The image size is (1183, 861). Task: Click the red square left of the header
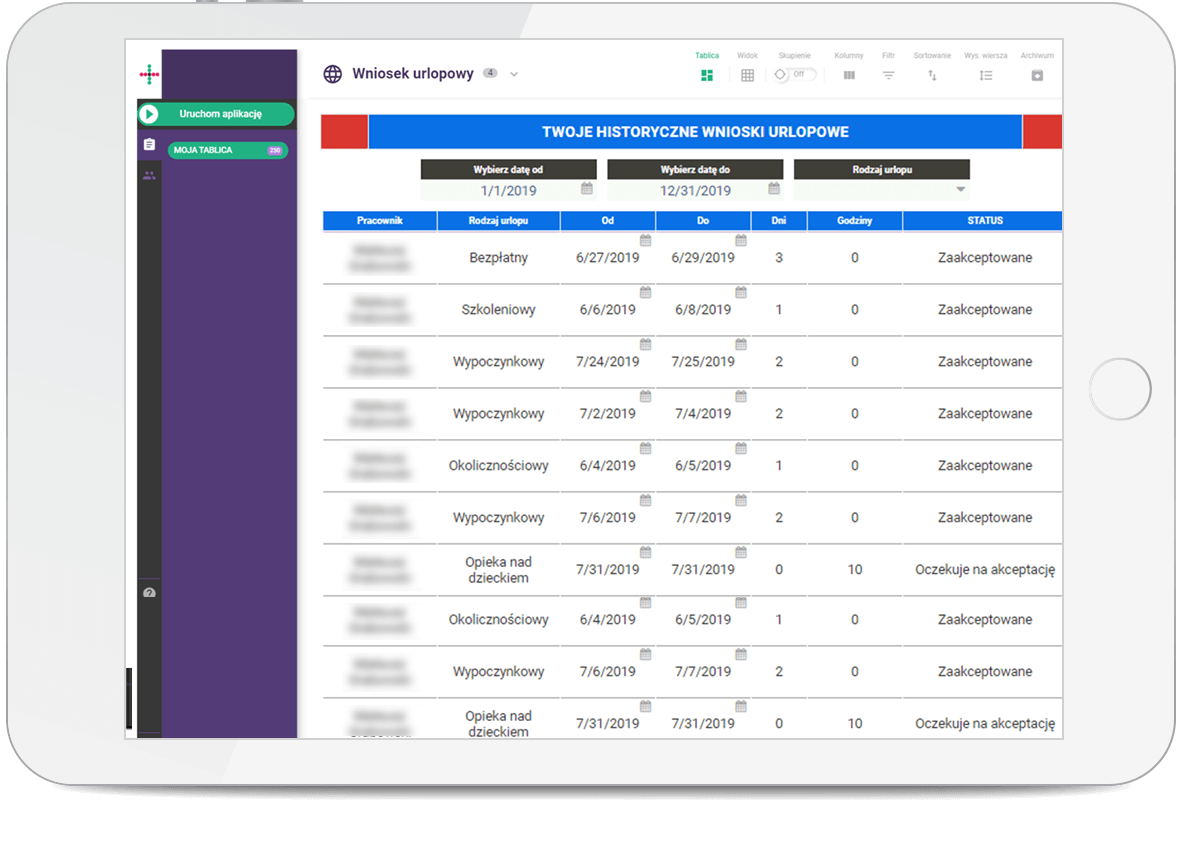pyautogui.click(x=344, y=132)
